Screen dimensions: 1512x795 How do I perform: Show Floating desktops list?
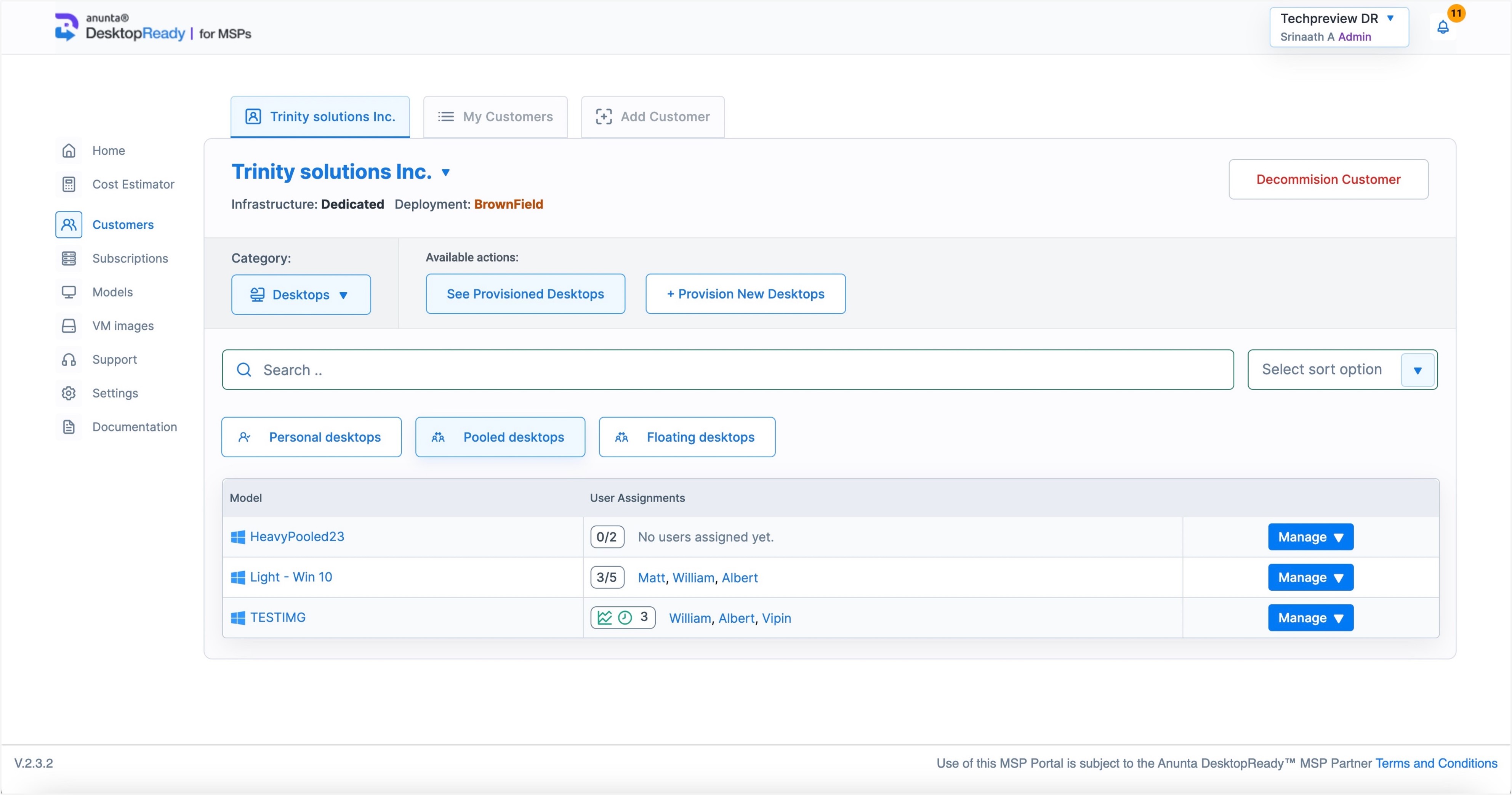[687, 437]
